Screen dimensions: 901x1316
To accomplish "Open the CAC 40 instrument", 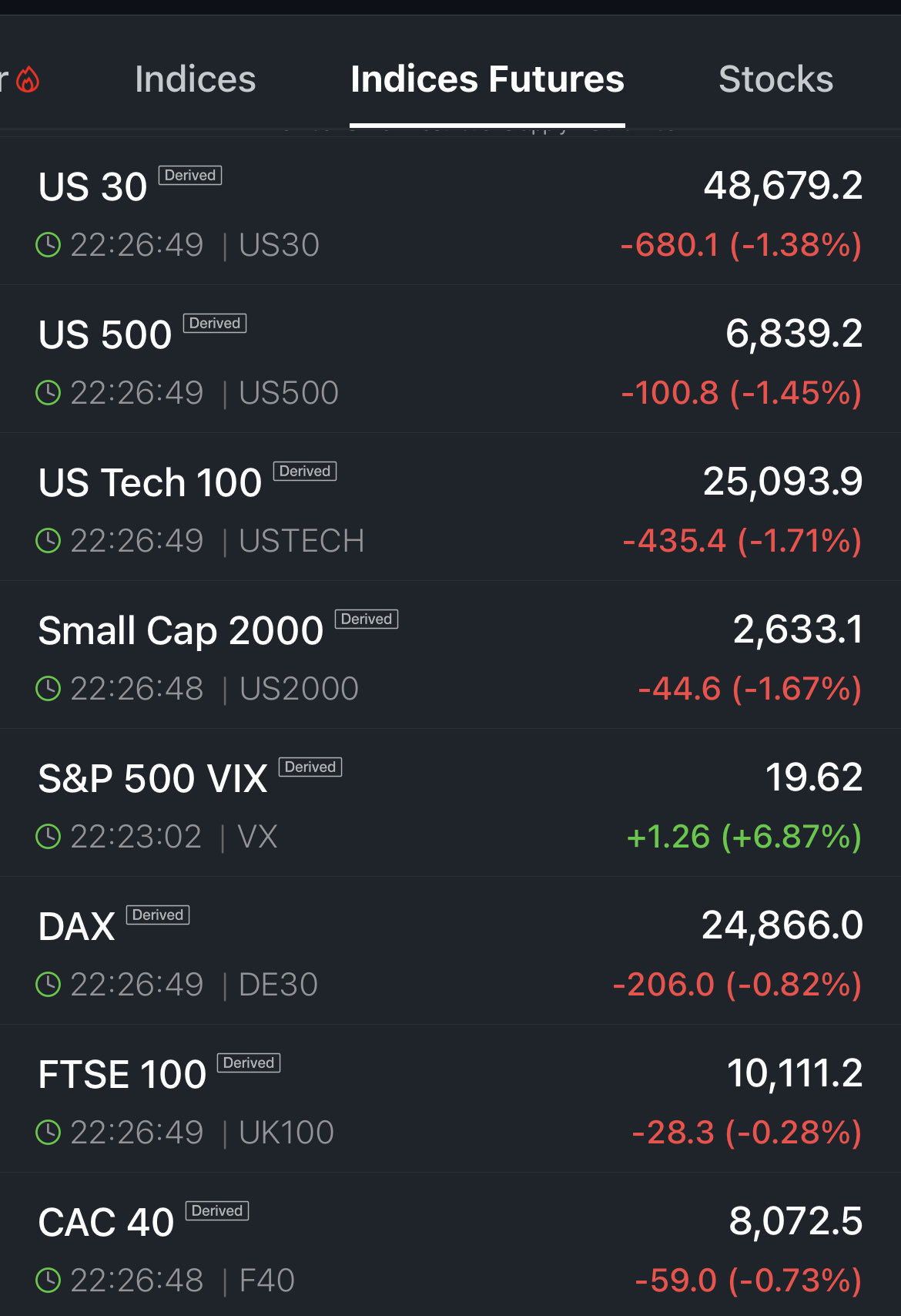I will pos(106,1223).
